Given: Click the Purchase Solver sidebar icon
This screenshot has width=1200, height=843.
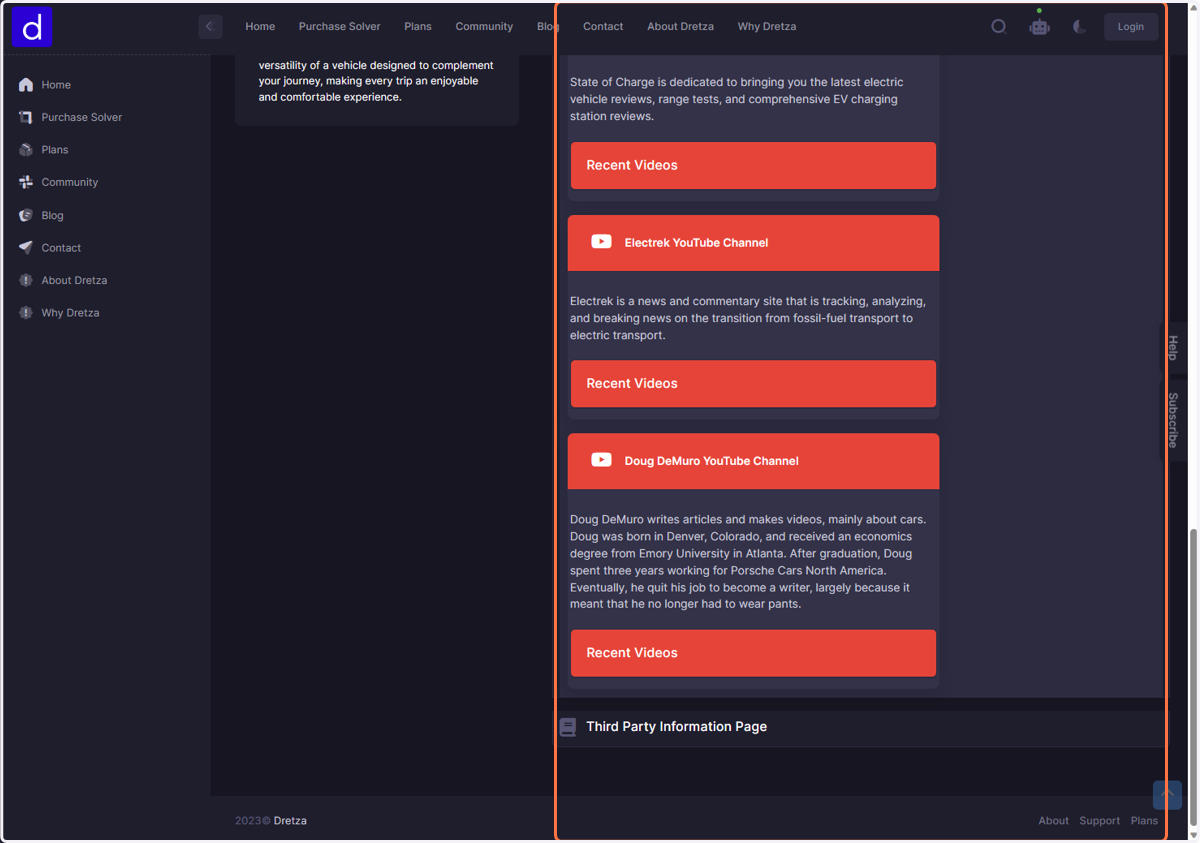Looking at the screenshot, I should (x=26, y=117).
